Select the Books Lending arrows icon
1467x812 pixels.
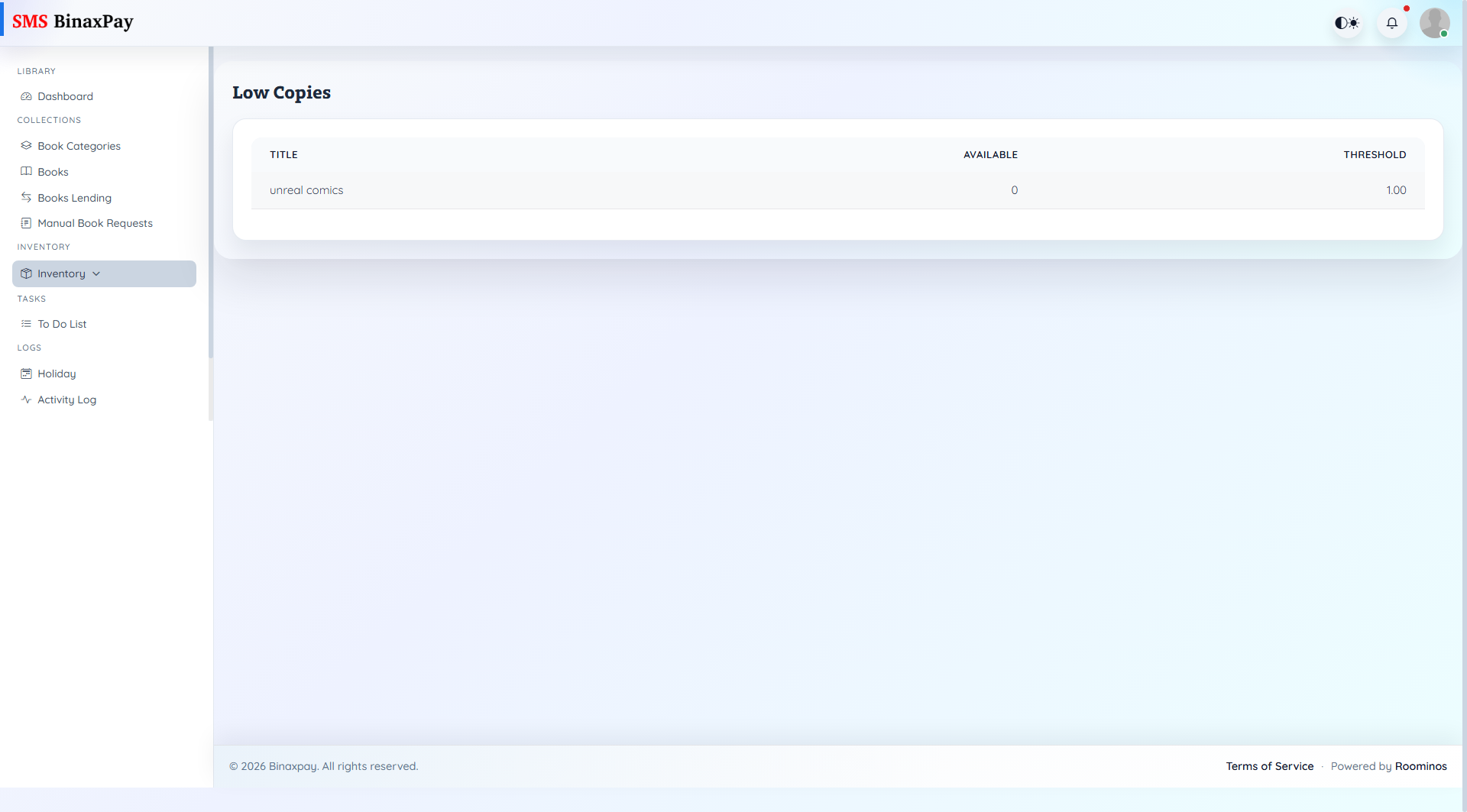coord(25,197)
